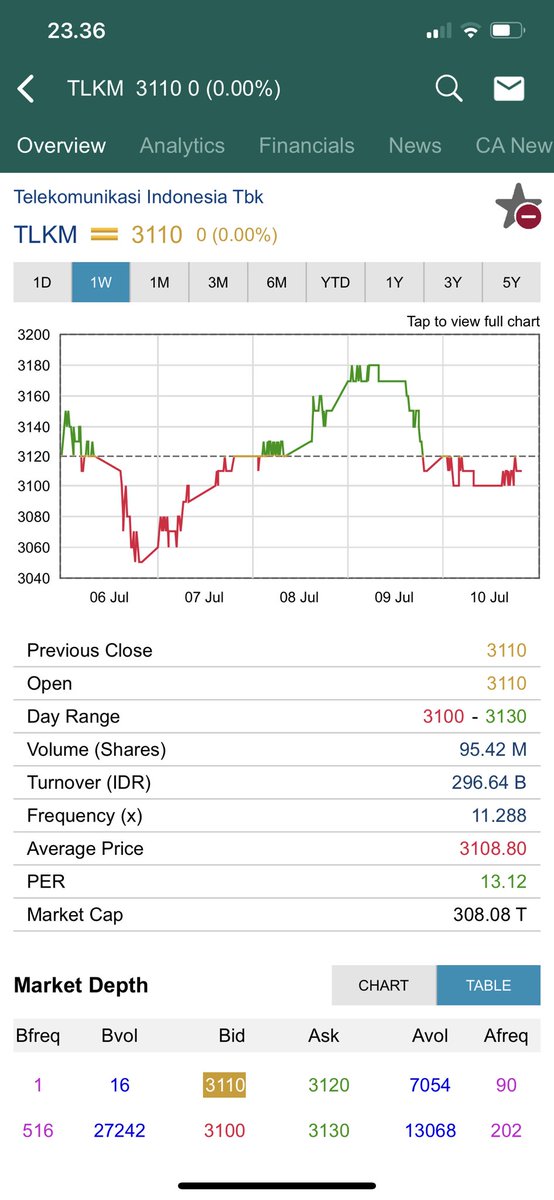Tap the battery icon in status bar
Image resolution: width=554 pixels, height=1200 pixels.
(509, 31)
